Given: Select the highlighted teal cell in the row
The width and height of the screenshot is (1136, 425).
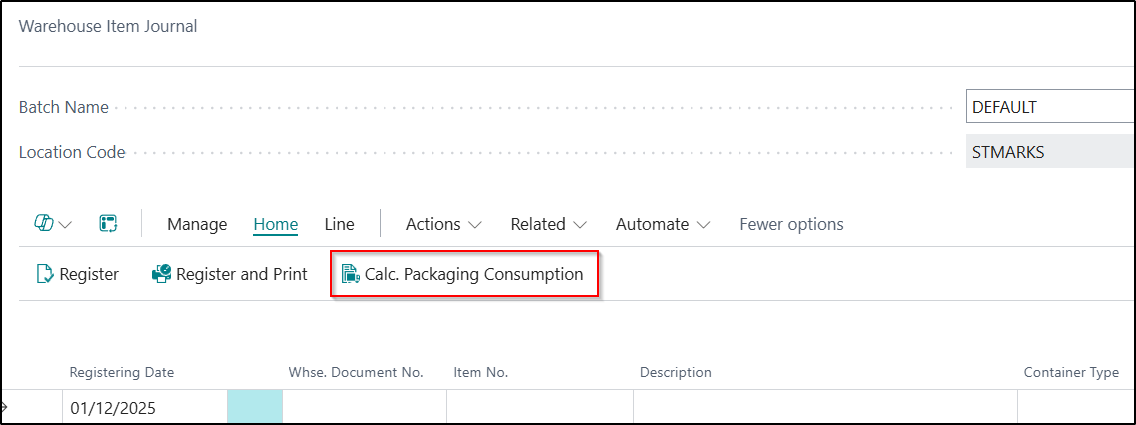Looking at the screenshot, I should (255, 408).
